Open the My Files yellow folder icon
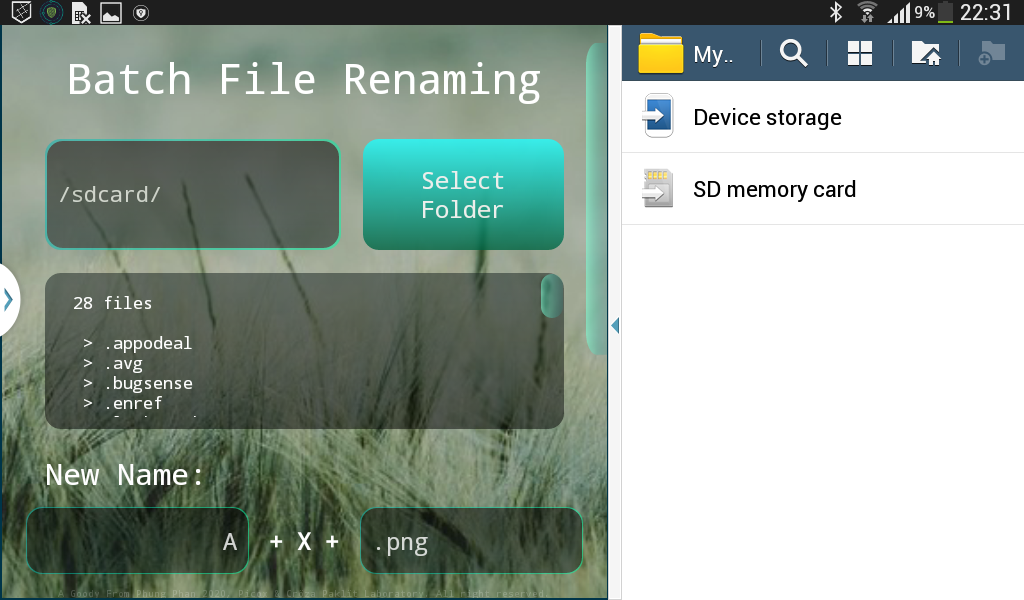The width and height of the screenshot is (1024, 600). [x=661, y=53]
